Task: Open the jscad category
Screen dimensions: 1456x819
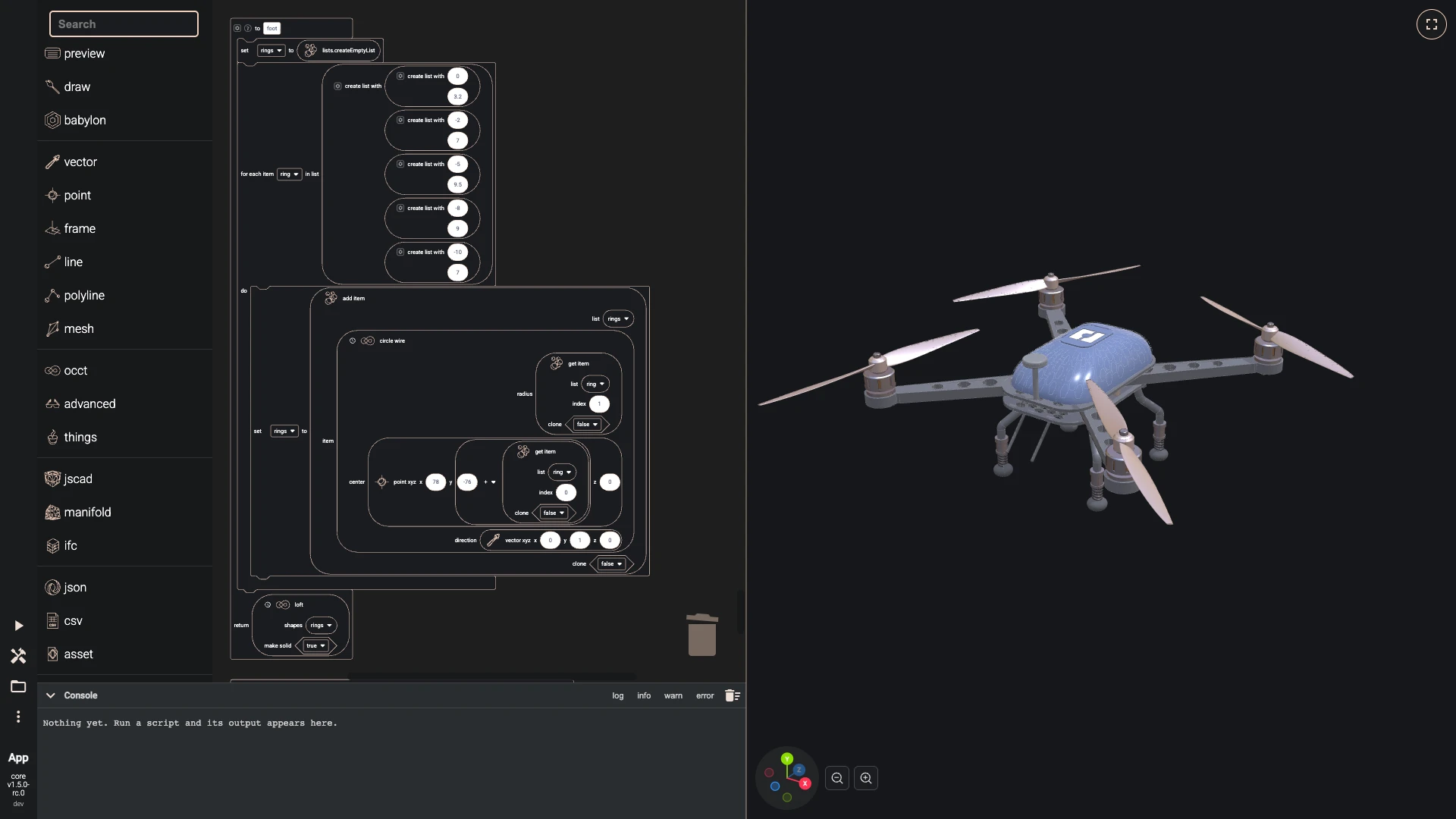Action: [69, 479]
